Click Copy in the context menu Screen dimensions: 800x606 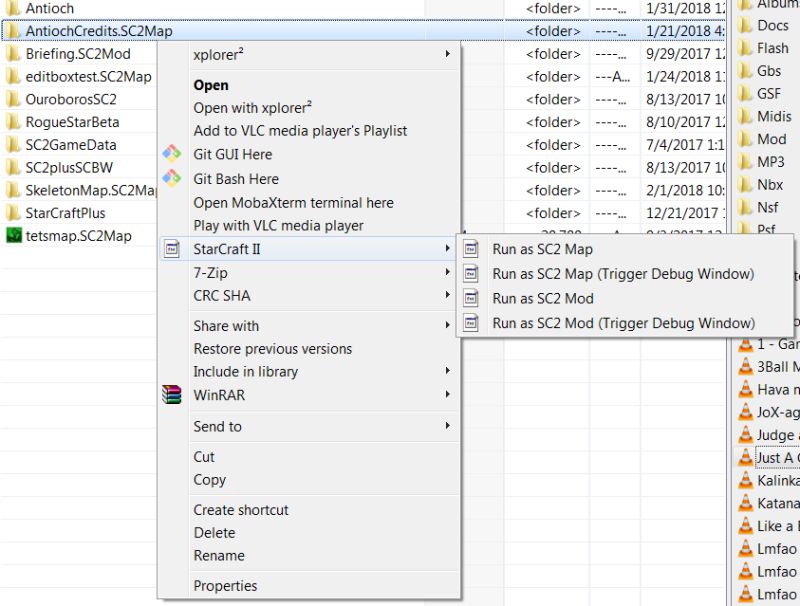coord(210,480)
